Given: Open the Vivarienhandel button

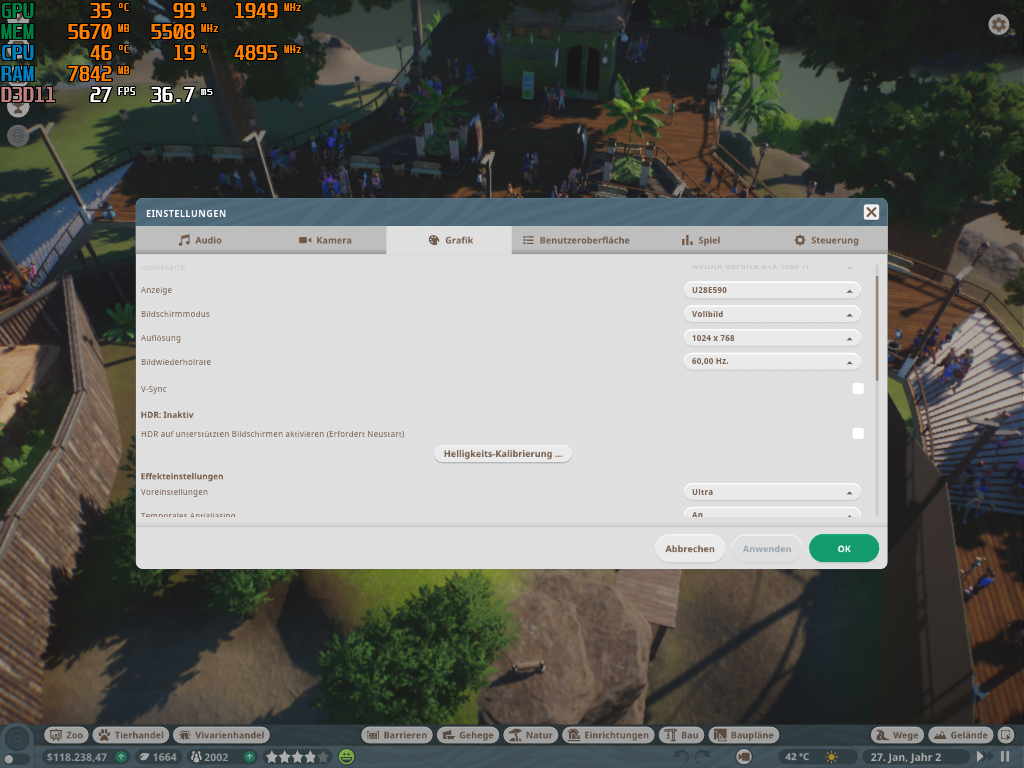Looking at the screenshot, I should (221, 735).
